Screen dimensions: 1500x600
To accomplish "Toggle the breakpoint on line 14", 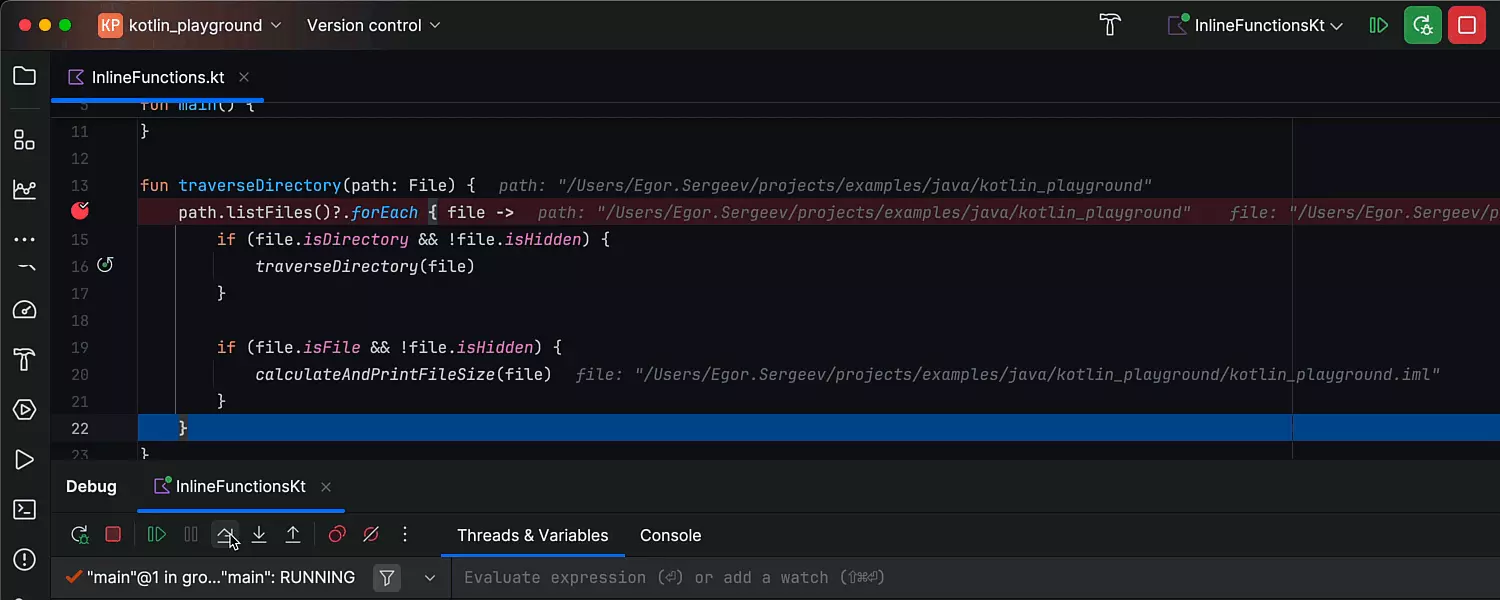I will click(81, 212).
